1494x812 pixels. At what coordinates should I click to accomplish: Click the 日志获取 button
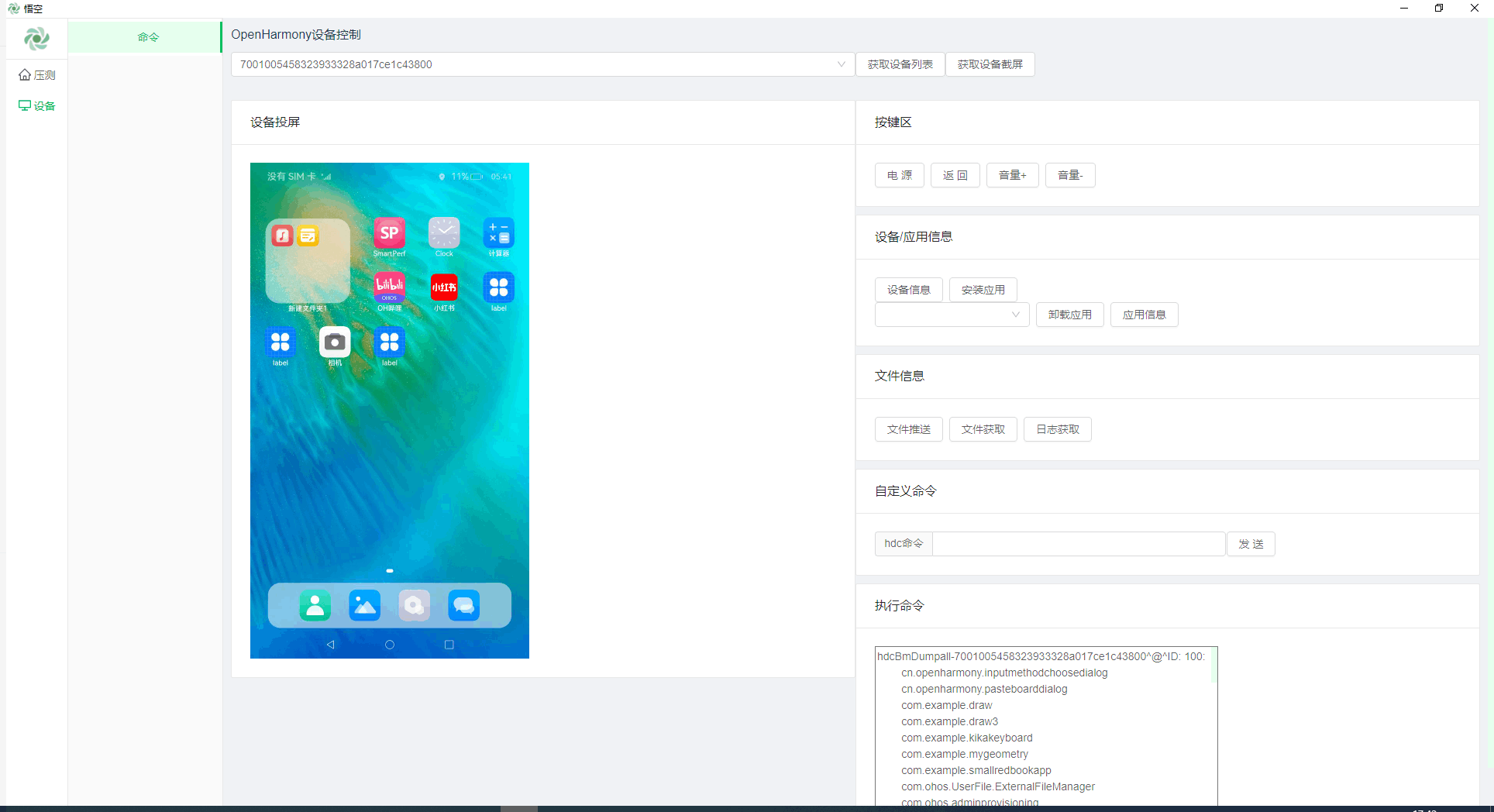coord(1057,429)
